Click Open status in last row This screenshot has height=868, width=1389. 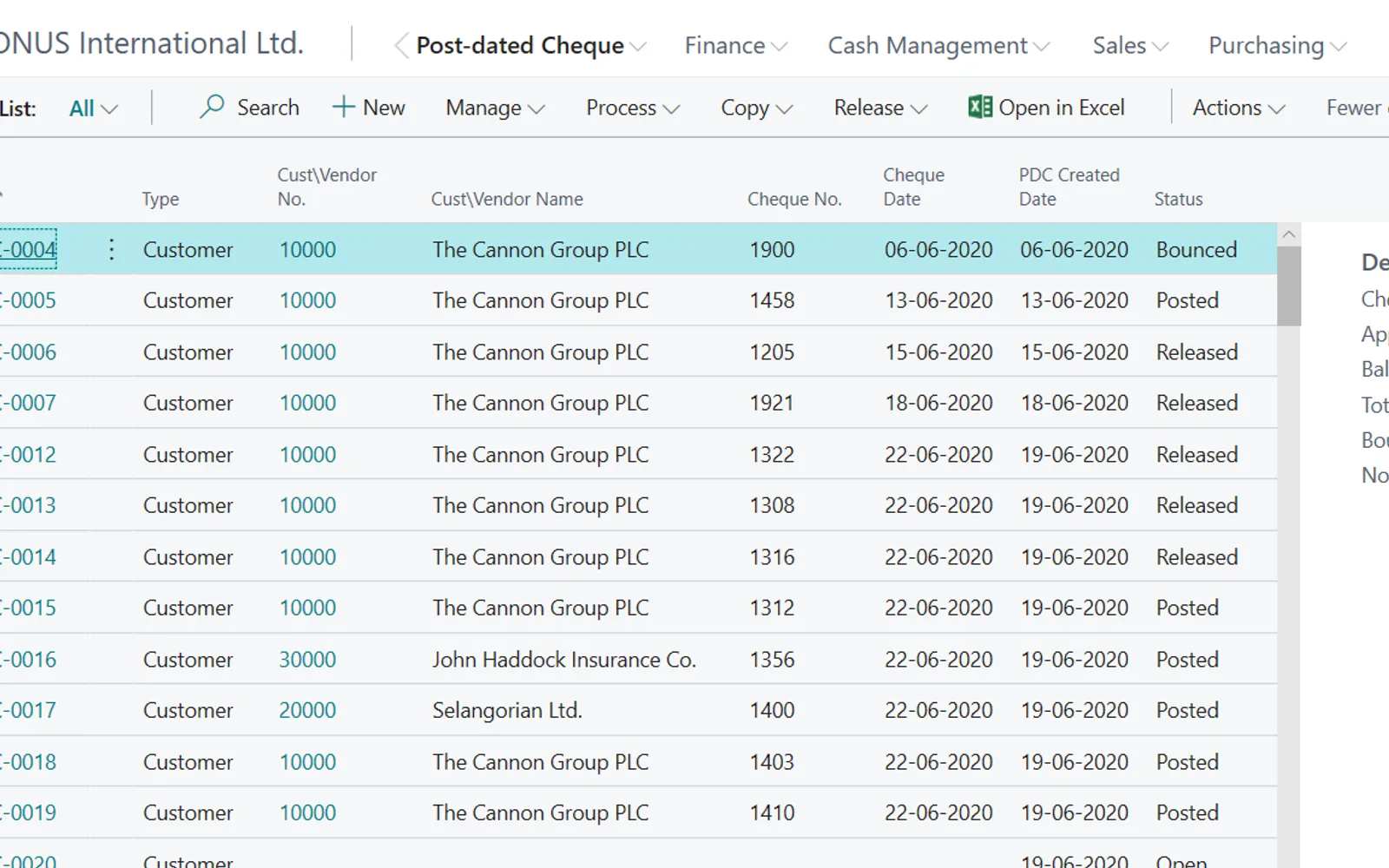pyautogui.click(x=1181, y=861)
